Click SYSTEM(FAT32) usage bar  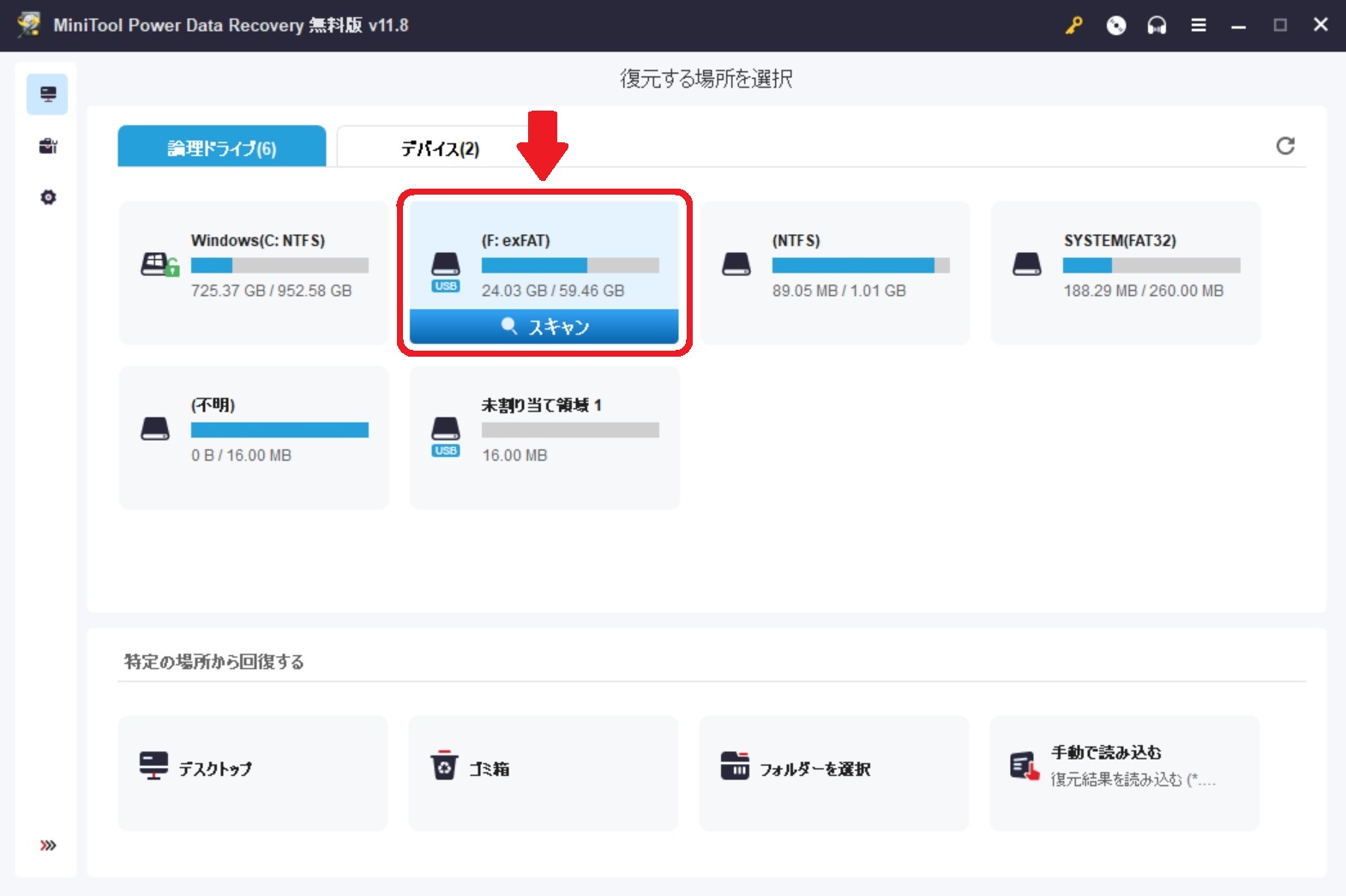(1151, 265)
